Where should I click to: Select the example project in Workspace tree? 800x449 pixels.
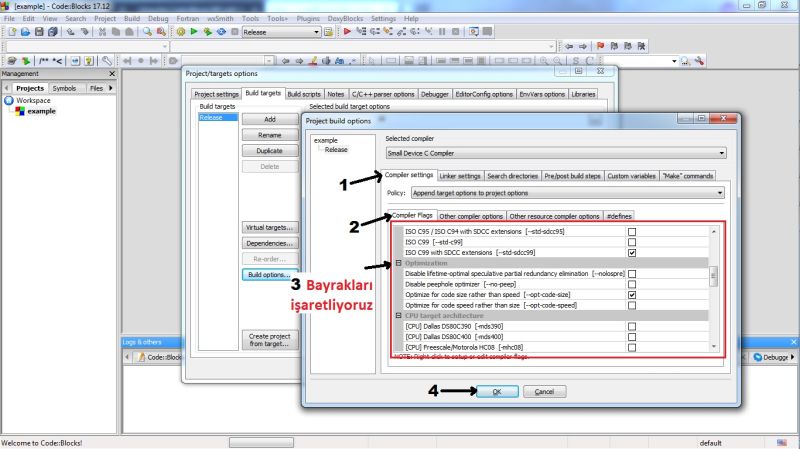[41, 111]
